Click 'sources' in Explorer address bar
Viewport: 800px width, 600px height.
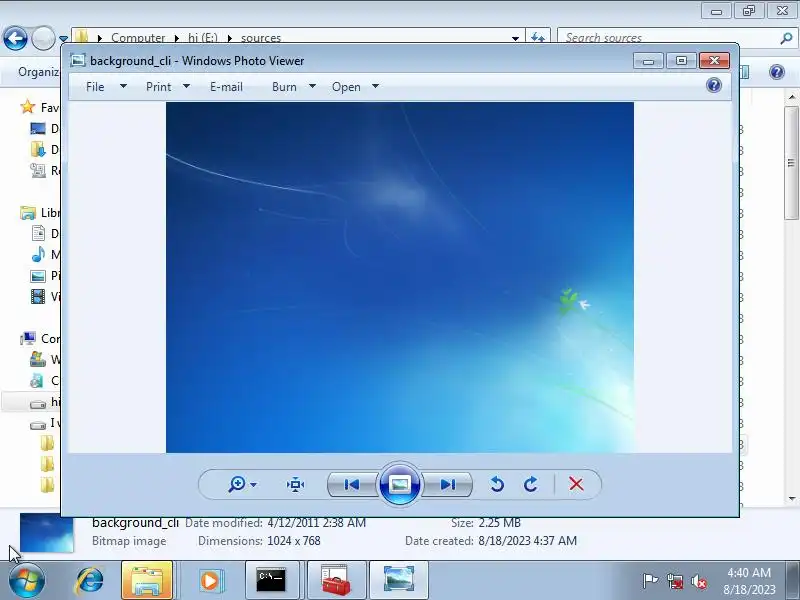coord(261,38)
